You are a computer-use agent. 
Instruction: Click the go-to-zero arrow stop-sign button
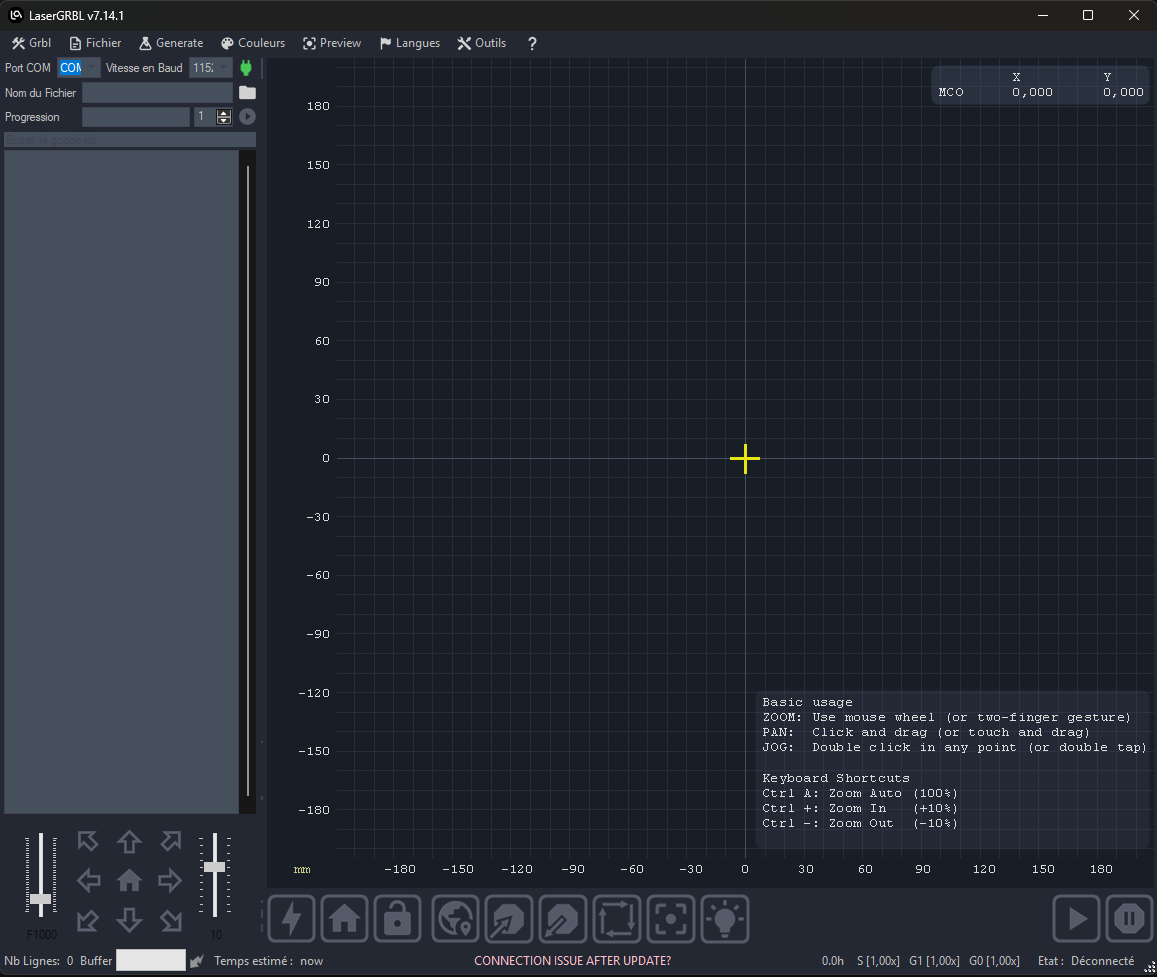pos(508,919)
